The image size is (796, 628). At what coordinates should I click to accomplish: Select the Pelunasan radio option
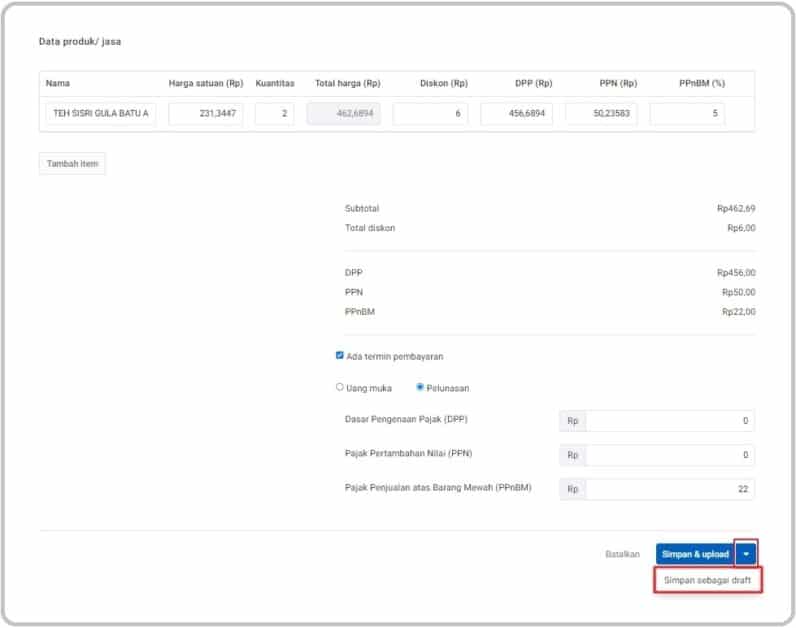(x=420, y=387)
